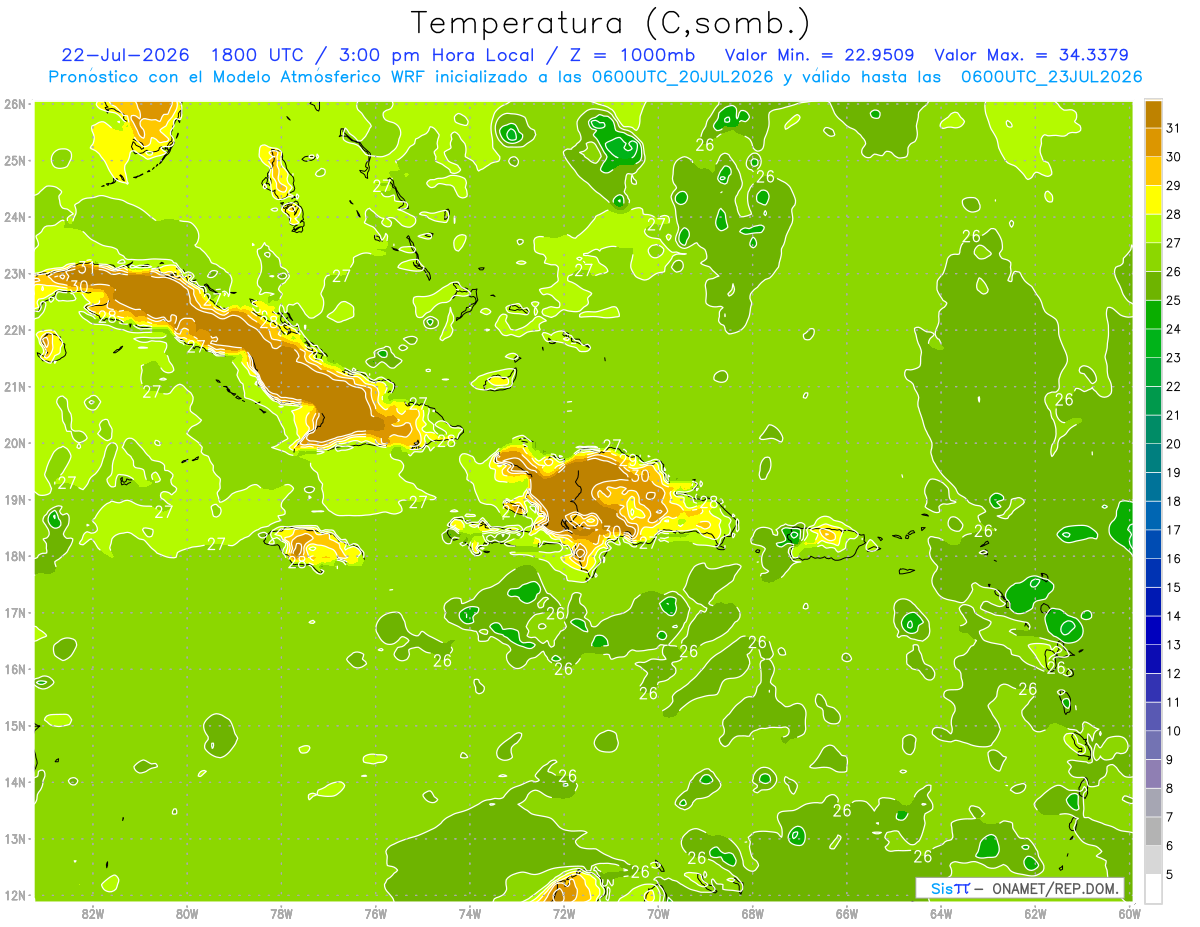Viewport: 1200px width, 927px height.
Task: Click the "66W" longitude axis label
Action: (846, 913)
